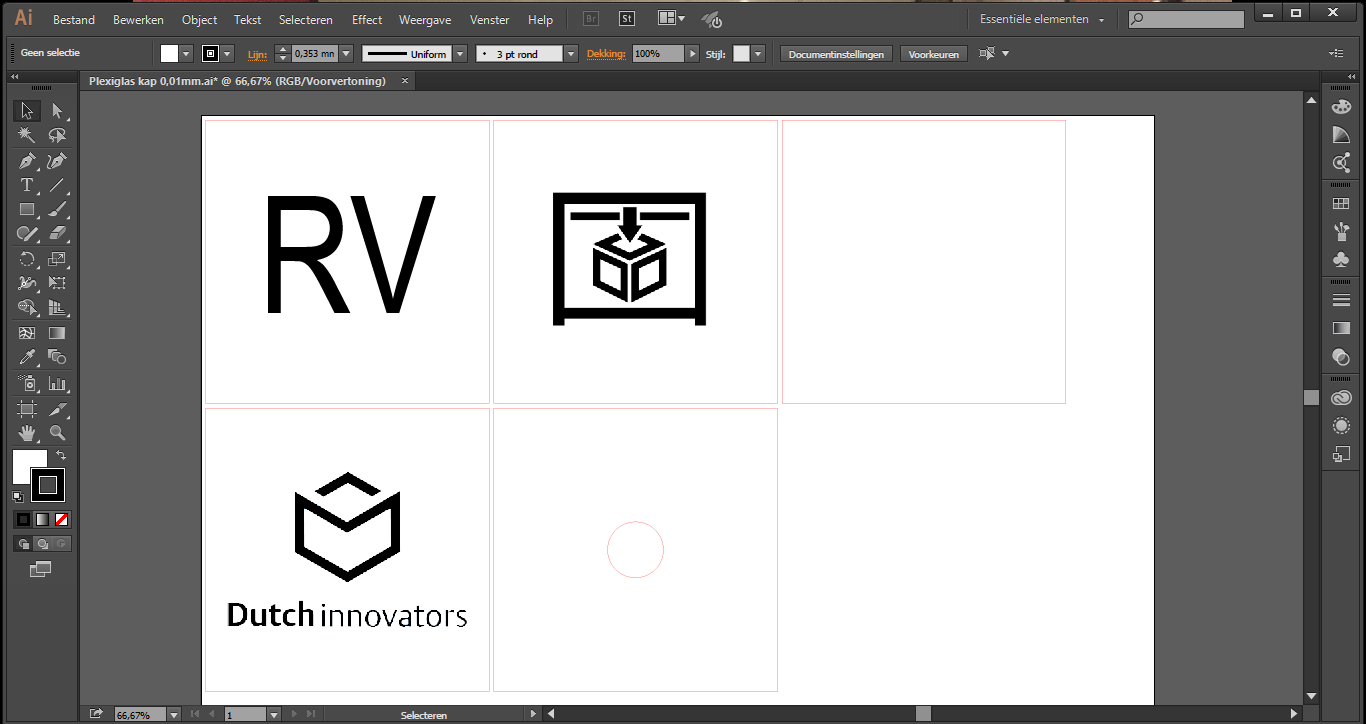Select the Zoom magnifier tool
Screen dimensions: 1366x724
(57, 433)
